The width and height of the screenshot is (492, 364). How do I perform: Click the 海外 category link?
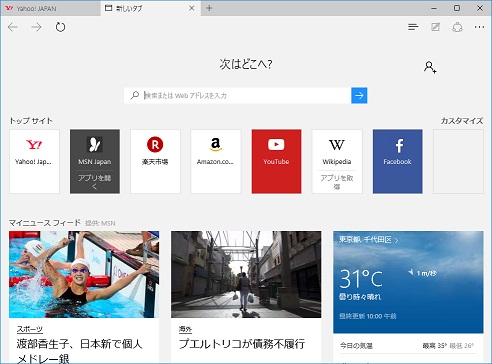pos(186,329)
